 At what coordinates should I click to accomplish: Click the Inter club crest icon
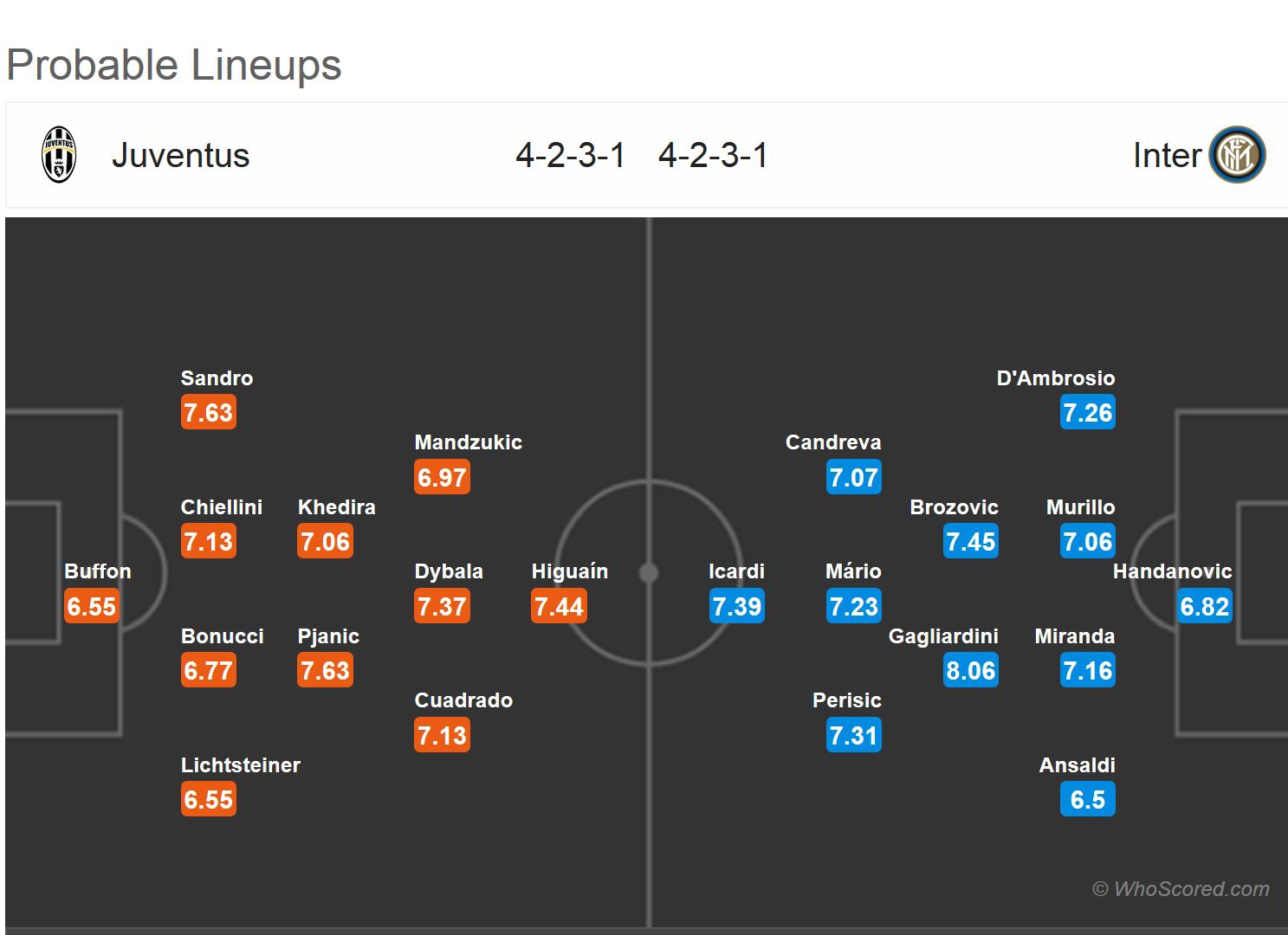tap(1237, 155)
